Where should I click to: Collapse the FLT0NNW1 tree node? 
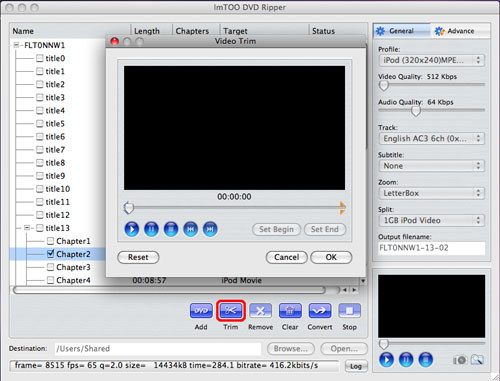click(16, 45)
